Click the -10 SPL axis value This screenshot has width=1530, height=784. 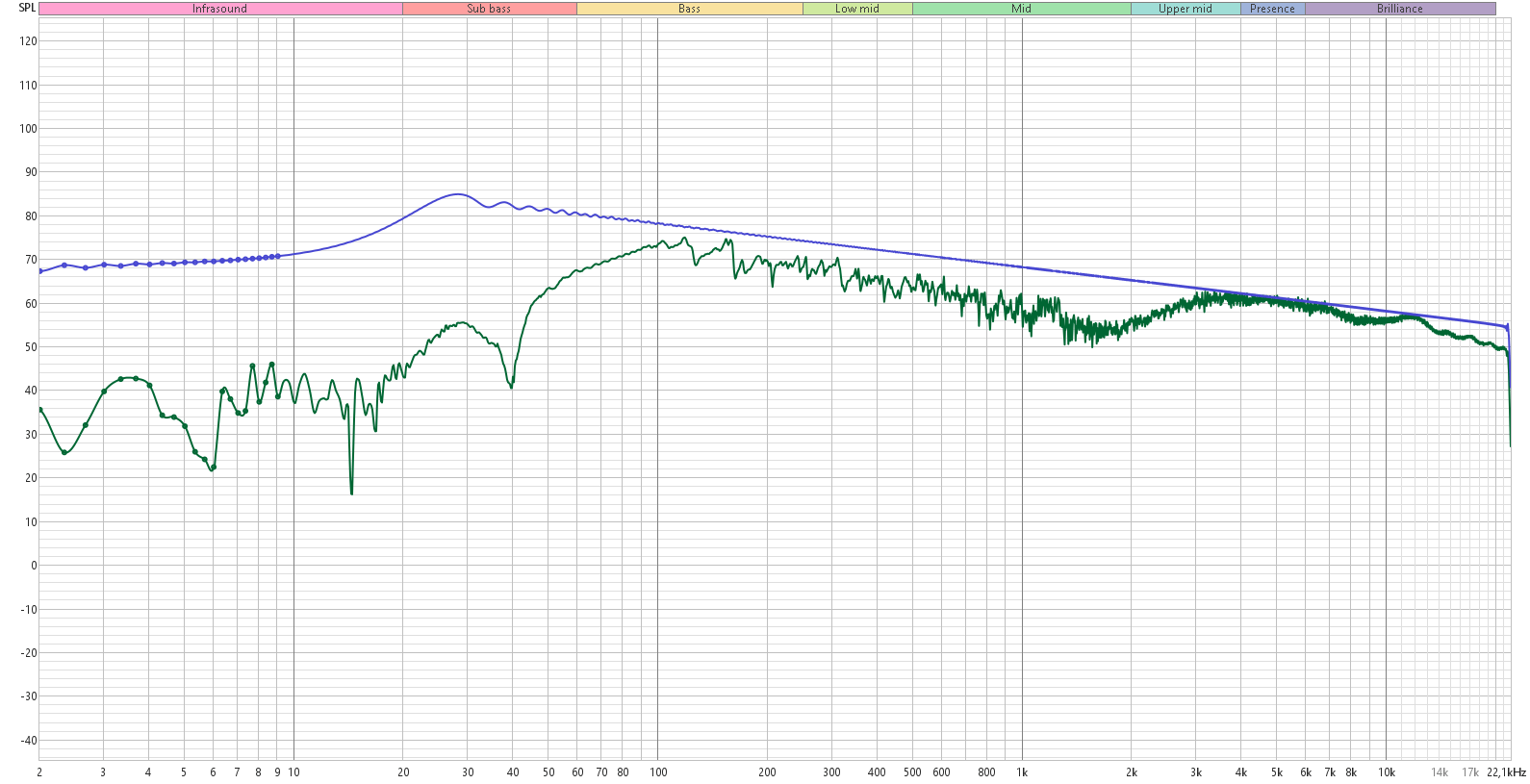coord(30,610)
